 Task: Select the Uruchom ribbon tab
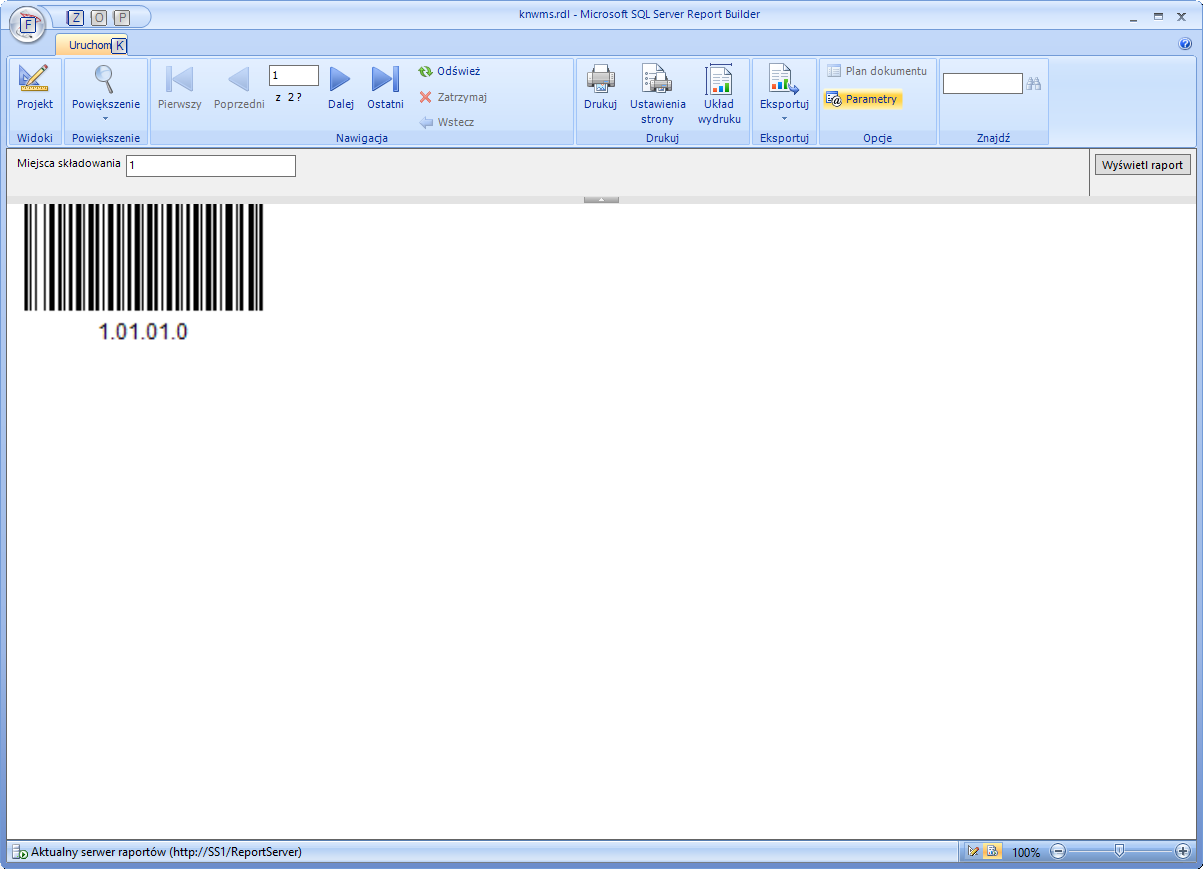[x=90, y=45]
